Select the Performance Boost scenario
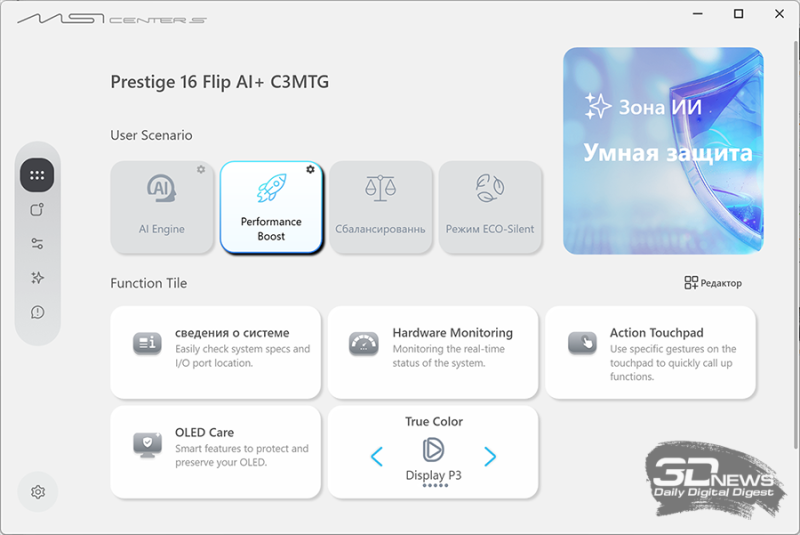This screenshot has height=535, width=800. click(x=271, y=207)
